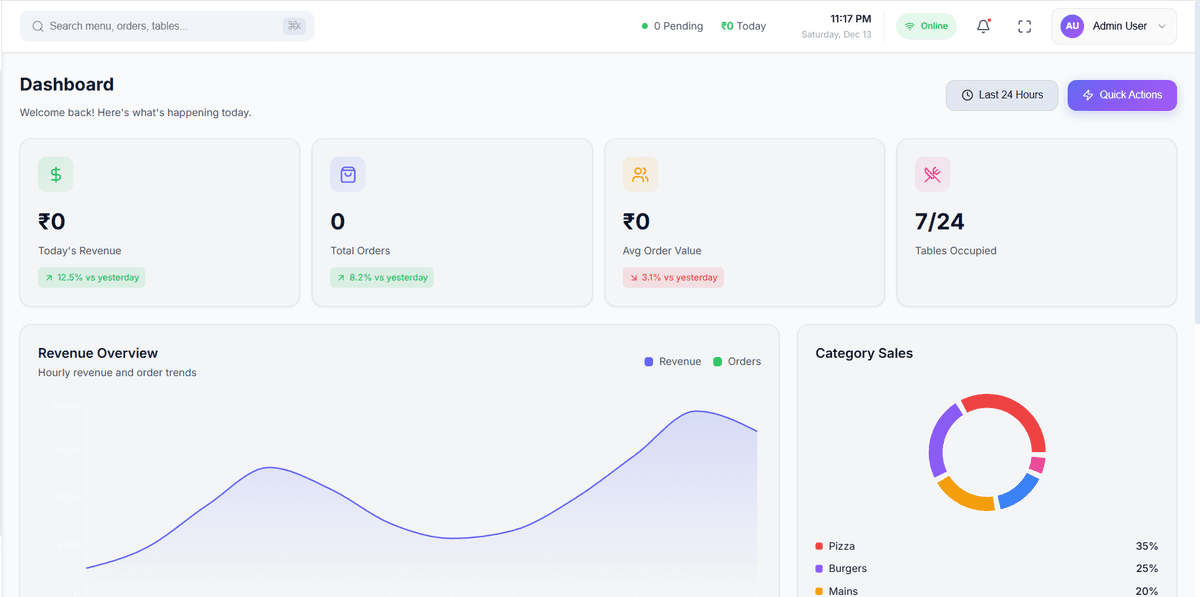Click the notification bell icon
Screen dimensions: 1200x597
(983, 26)
